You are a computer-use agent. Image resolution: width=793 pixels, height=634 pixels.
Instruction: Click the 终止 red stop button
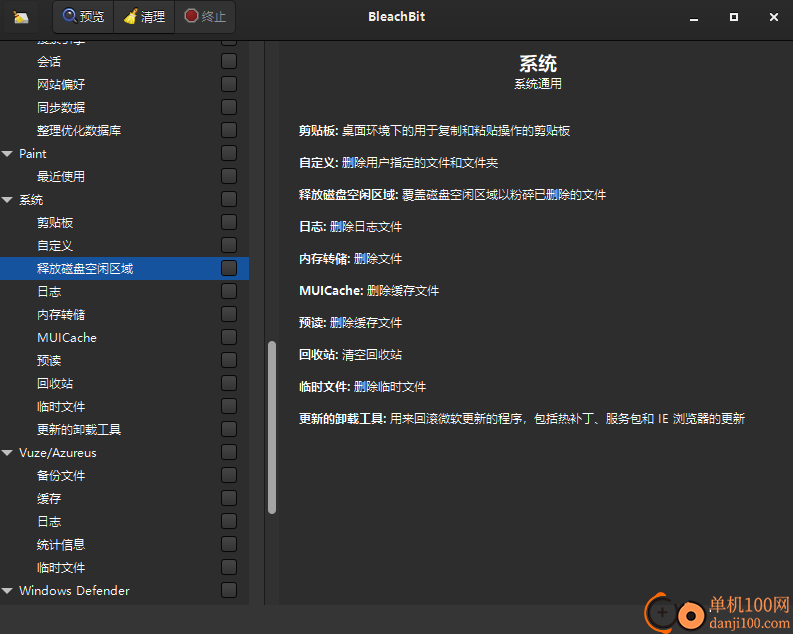pos(205,17)
